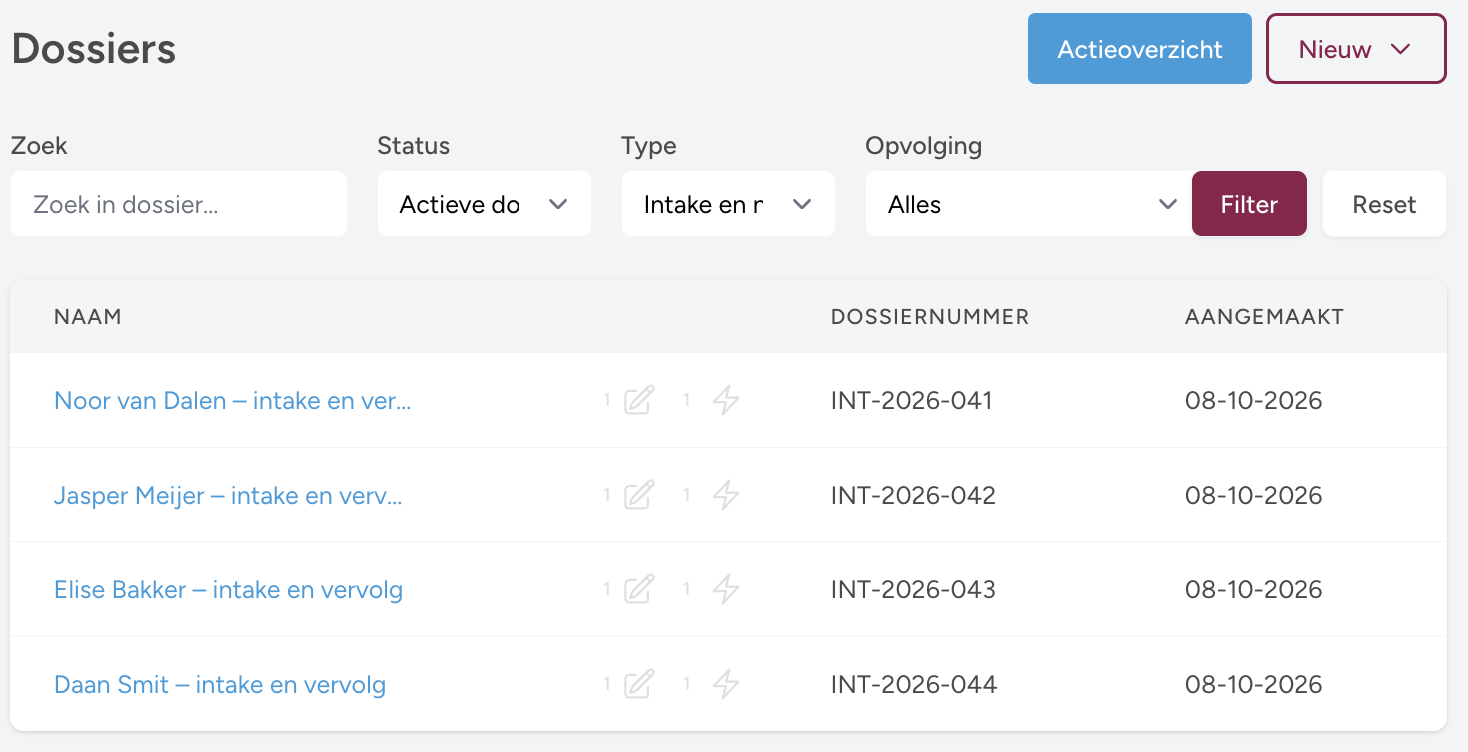
Task: Click the lightning action icon for Daan Smit
Action: click(726, 684)
